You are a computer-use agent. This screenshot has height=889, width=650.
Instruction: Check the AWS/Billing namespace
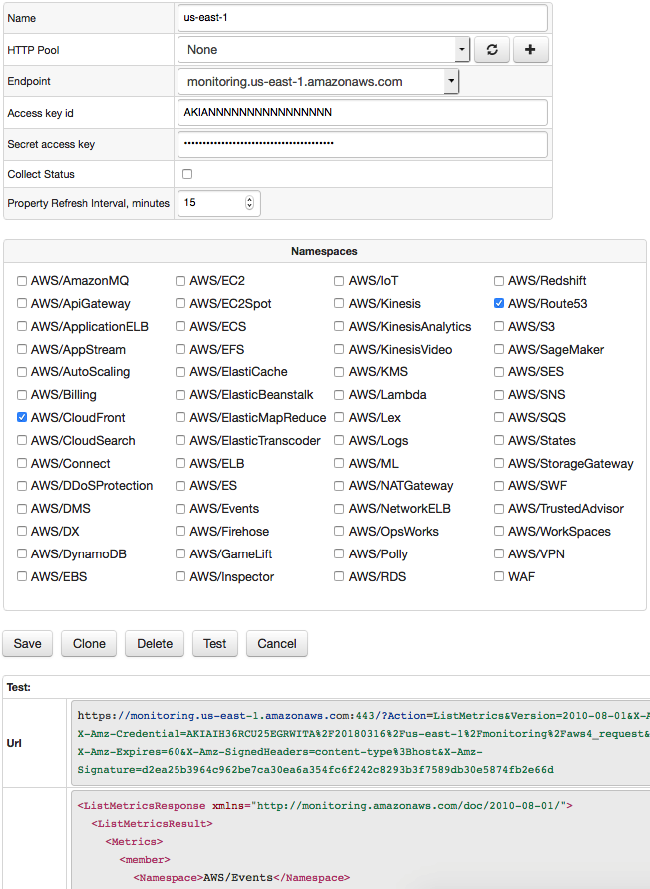22,395
